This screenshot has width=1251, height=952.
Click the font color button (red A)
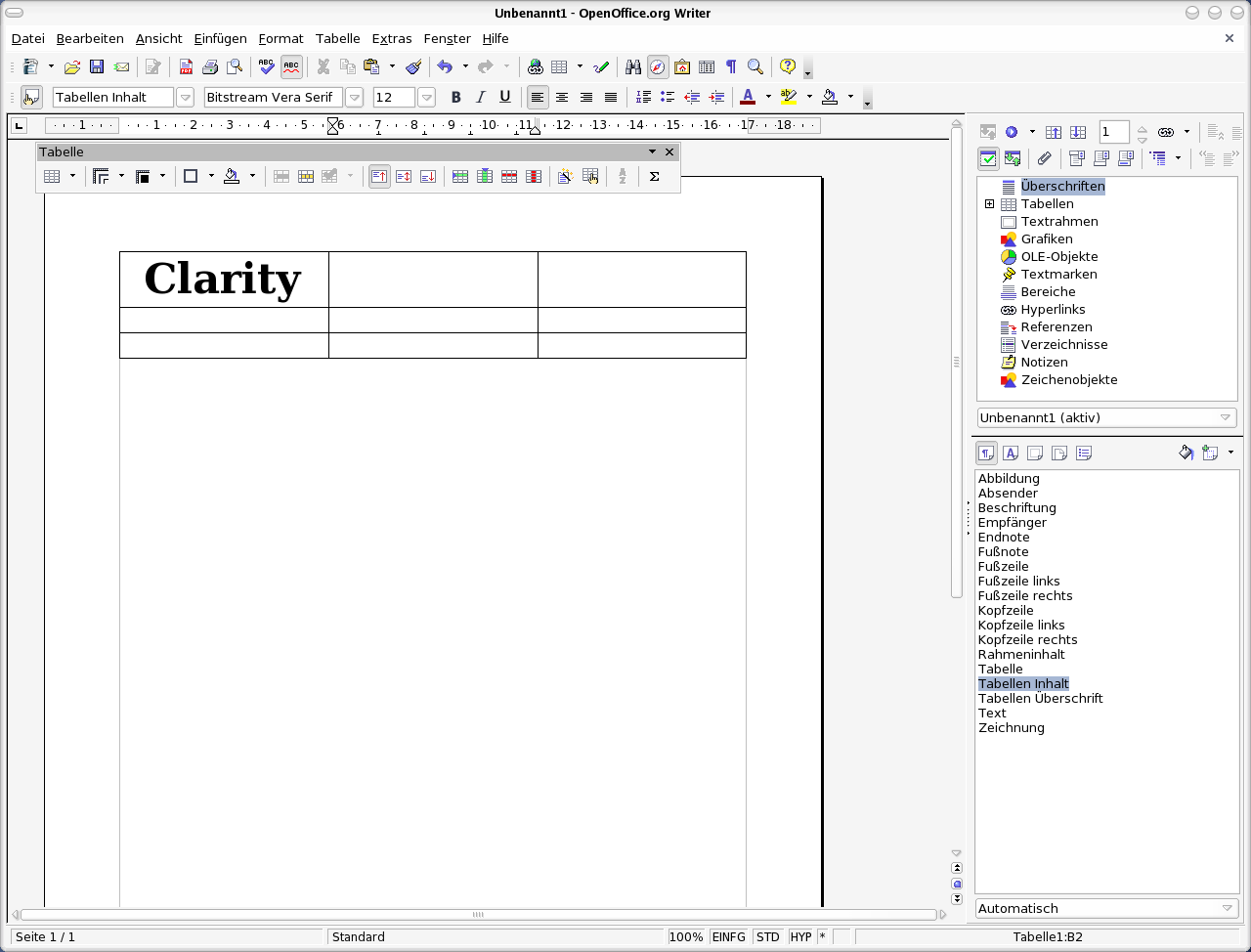tap(749, 97)
